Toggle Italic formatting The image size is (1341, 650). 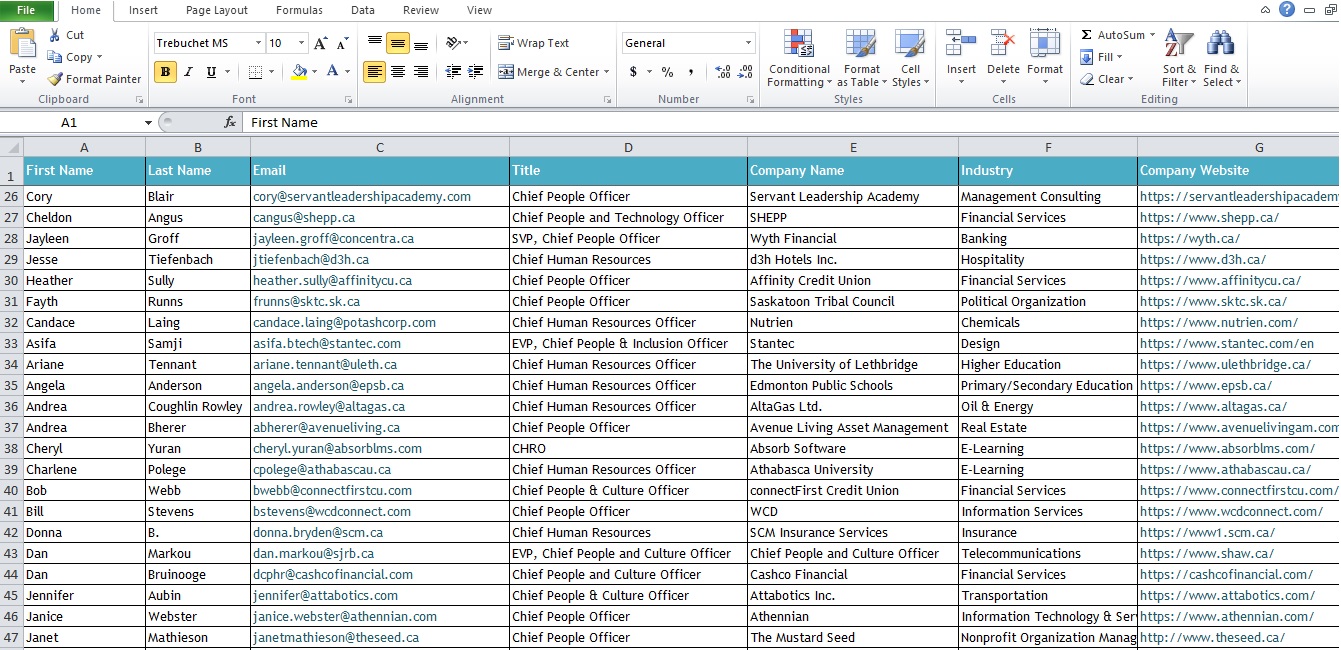(188, 72)
